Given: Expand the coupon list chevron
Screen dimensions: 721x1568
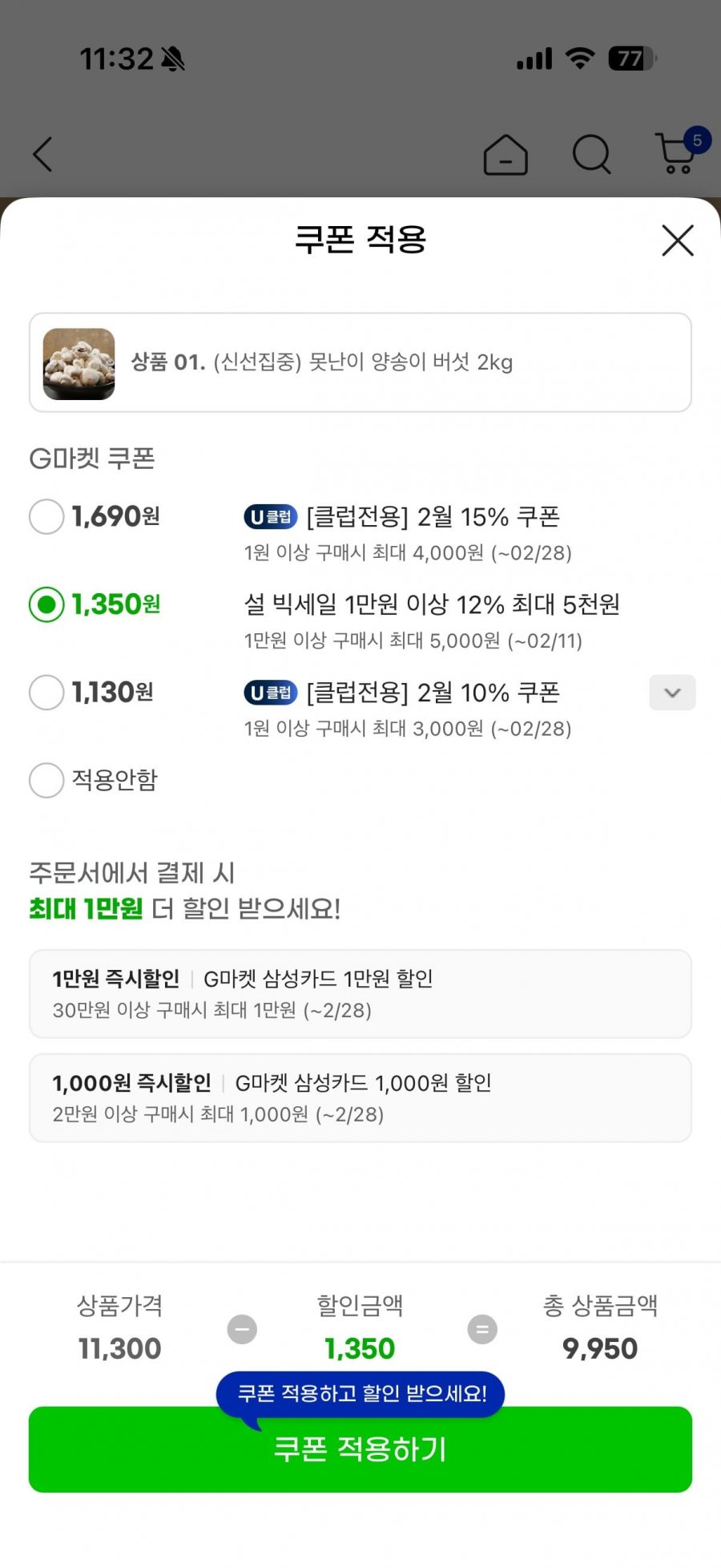Looking at the screenshot, I should click(x=672, y=693).
